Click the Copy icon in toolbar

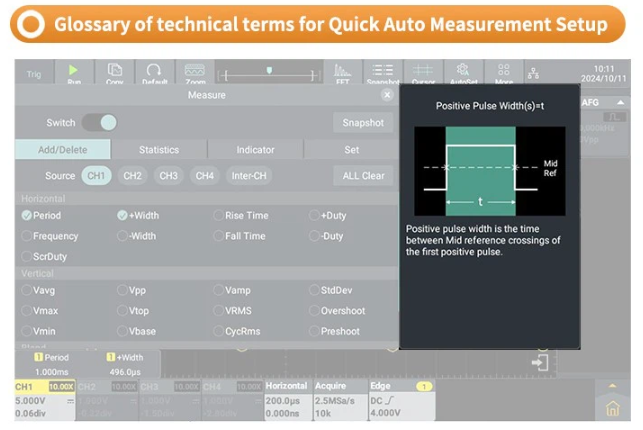click(x=115, y=74)
